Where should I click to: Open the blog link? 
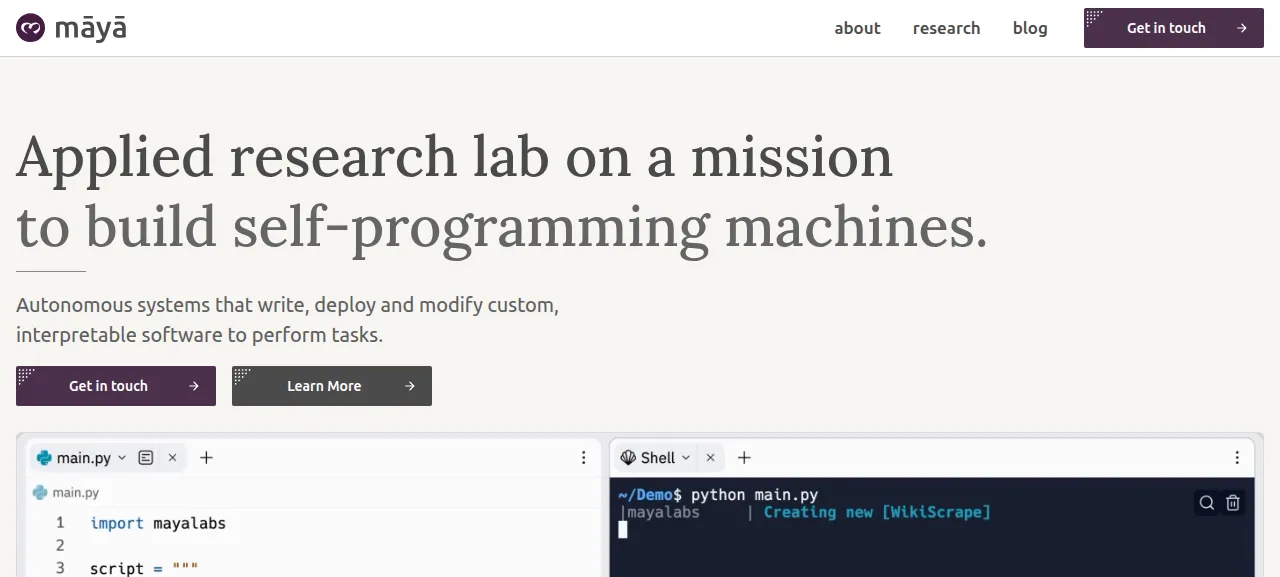point(1030,28)
